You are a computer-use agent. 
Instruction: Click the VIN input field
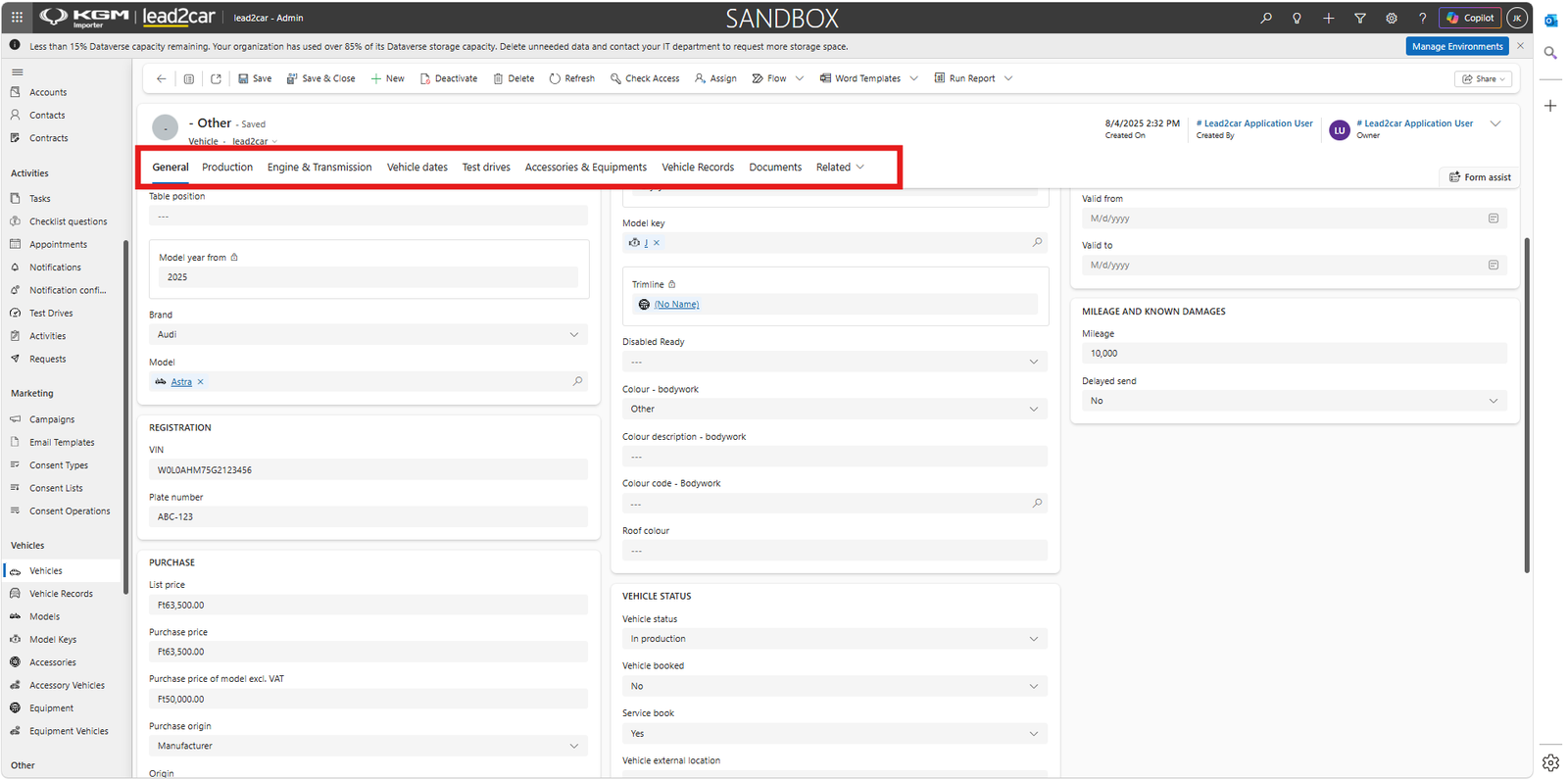(x=368, y=470)
